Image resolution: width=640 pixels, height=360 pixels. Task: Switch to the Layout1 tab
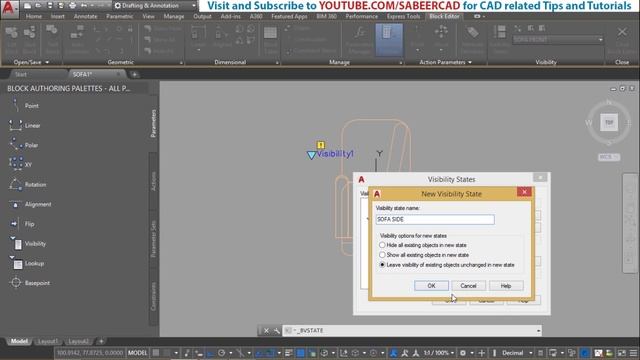(47, 341)
